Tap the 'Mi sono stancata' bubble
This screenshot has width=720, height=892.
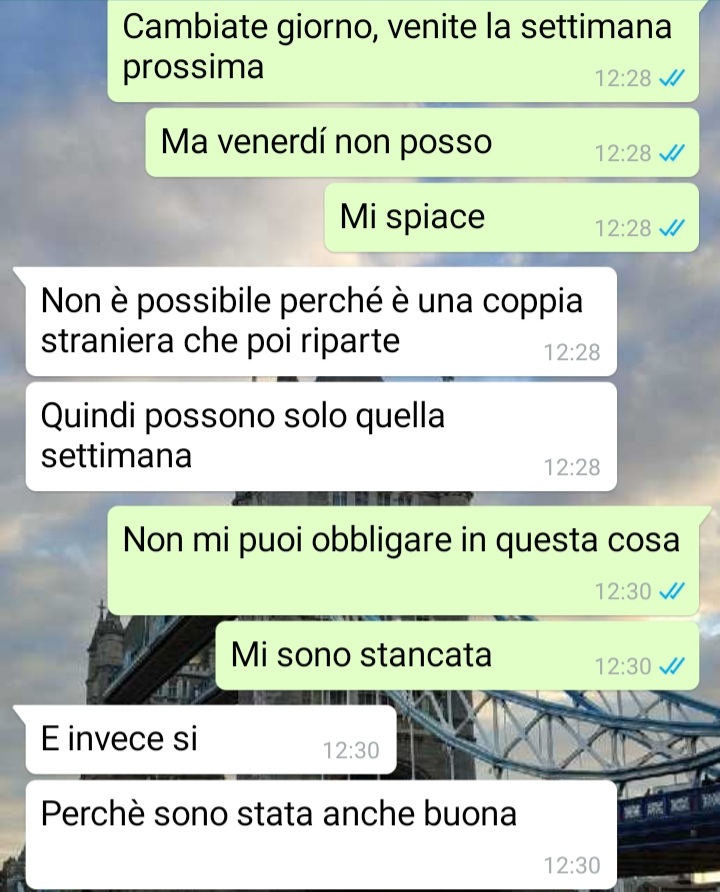point(457,655)
